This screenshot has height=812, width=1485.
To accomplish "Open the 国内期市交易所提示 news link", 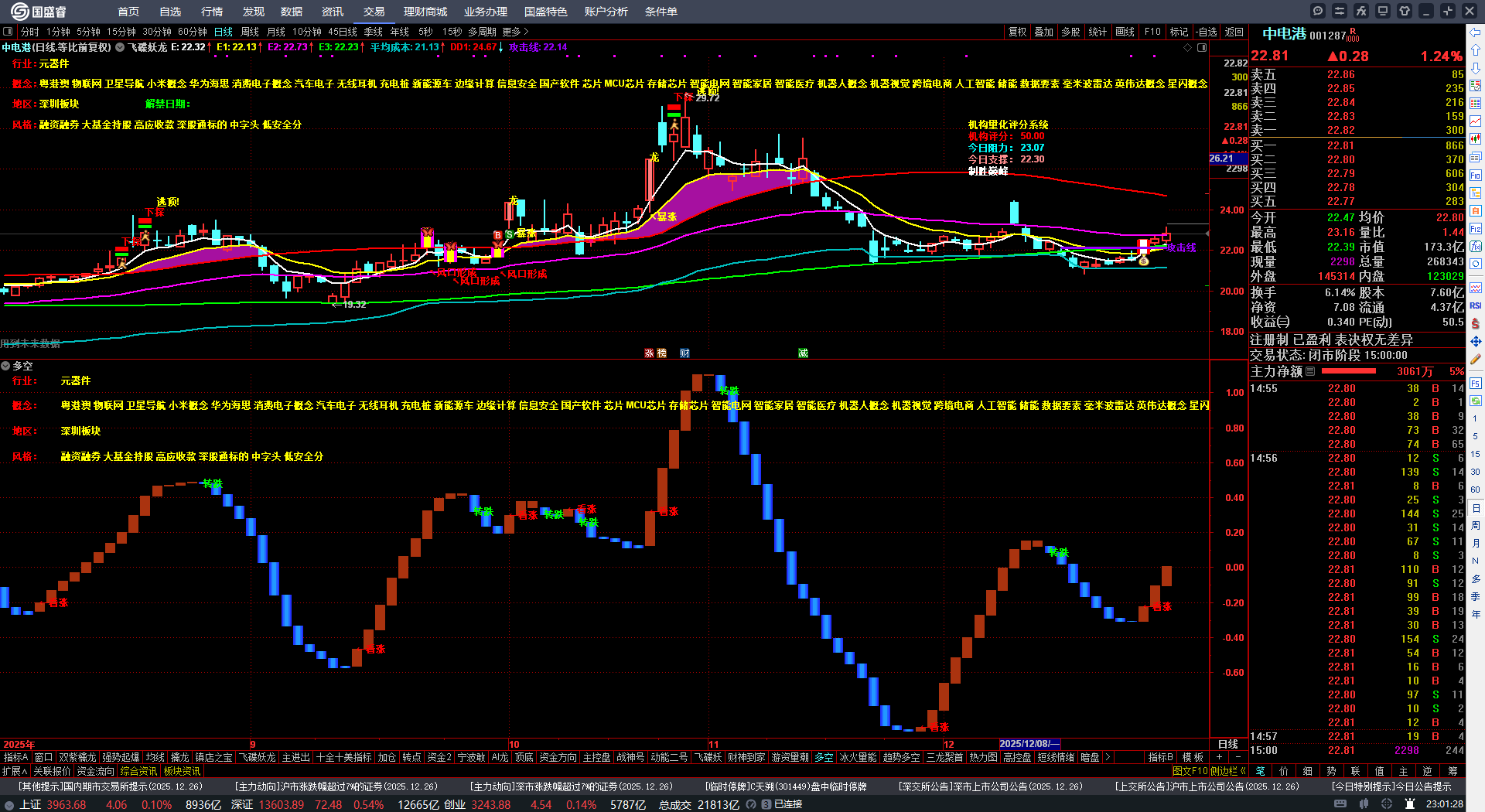I will click(x=110, y=786).
